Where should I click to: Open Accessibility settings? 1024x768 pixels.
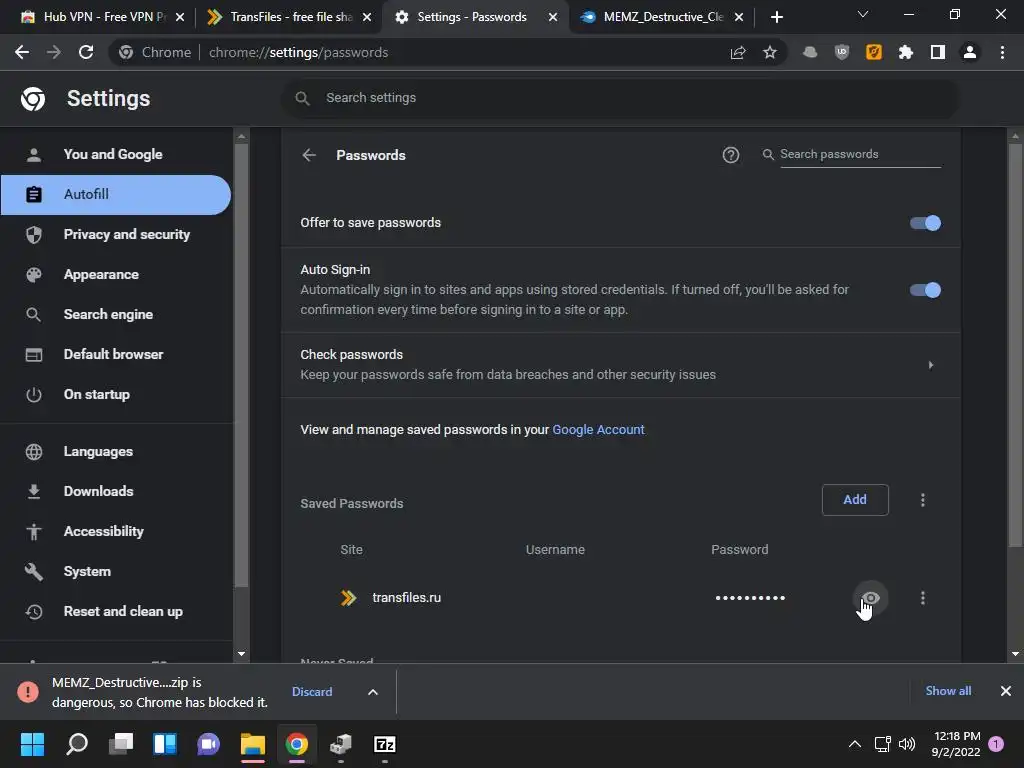(116, 532)
